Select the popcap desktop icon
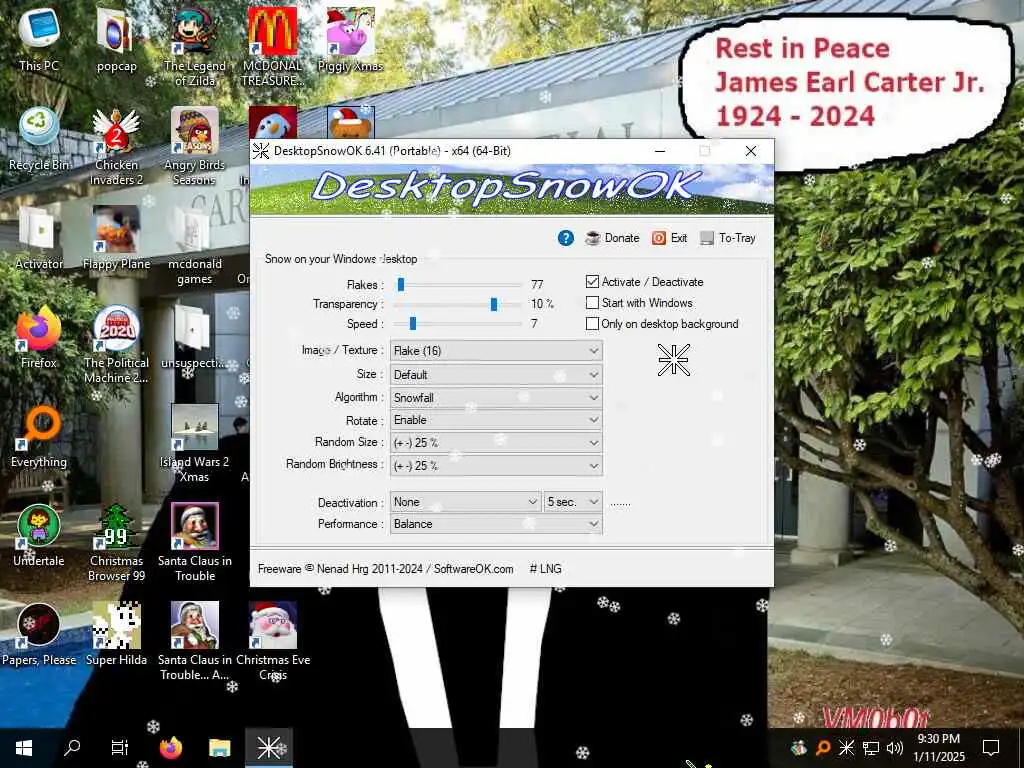1024x768 pixels. point(116,39)
